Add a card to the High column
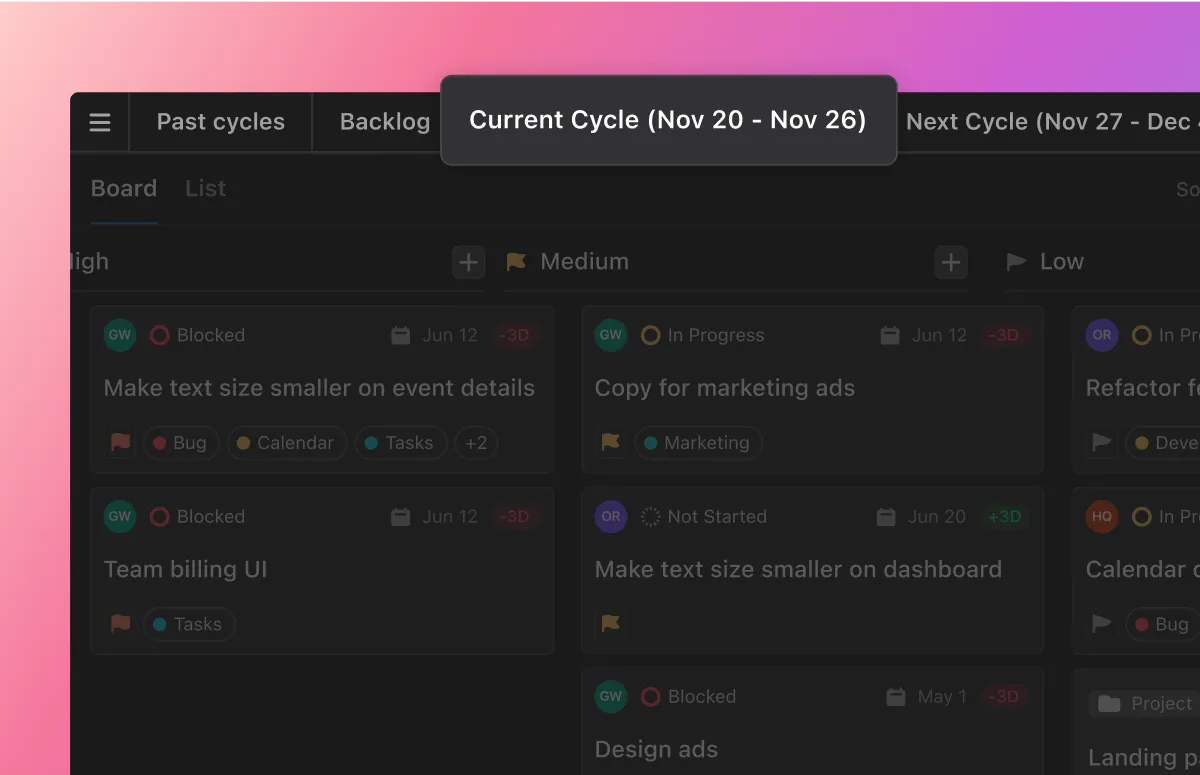The height and width of the screenshot is (775, 1200). (x=468, y=262)
